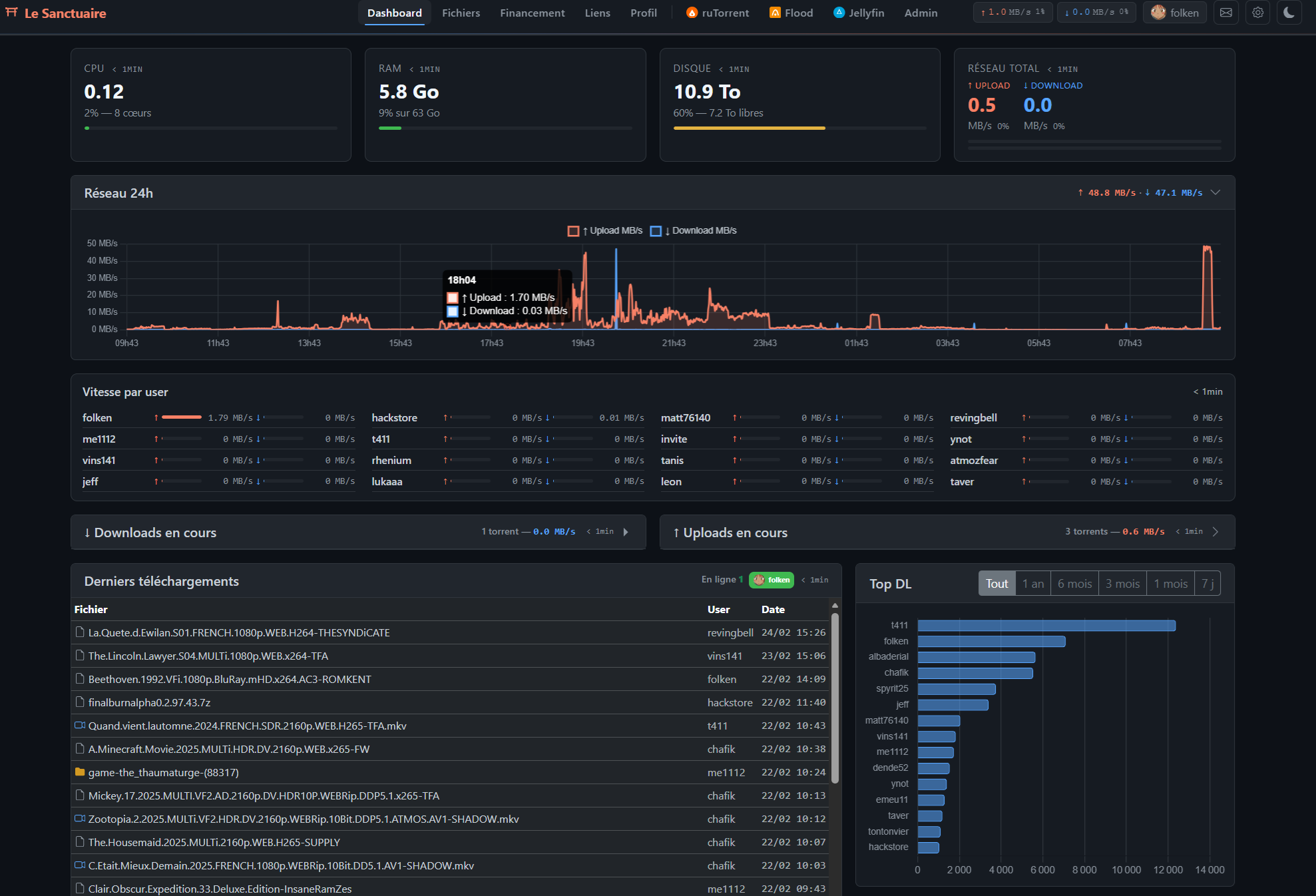Open the Fichiers navigation menu
The width and height of the screenshot is (1316, 896).
(461, 12)
